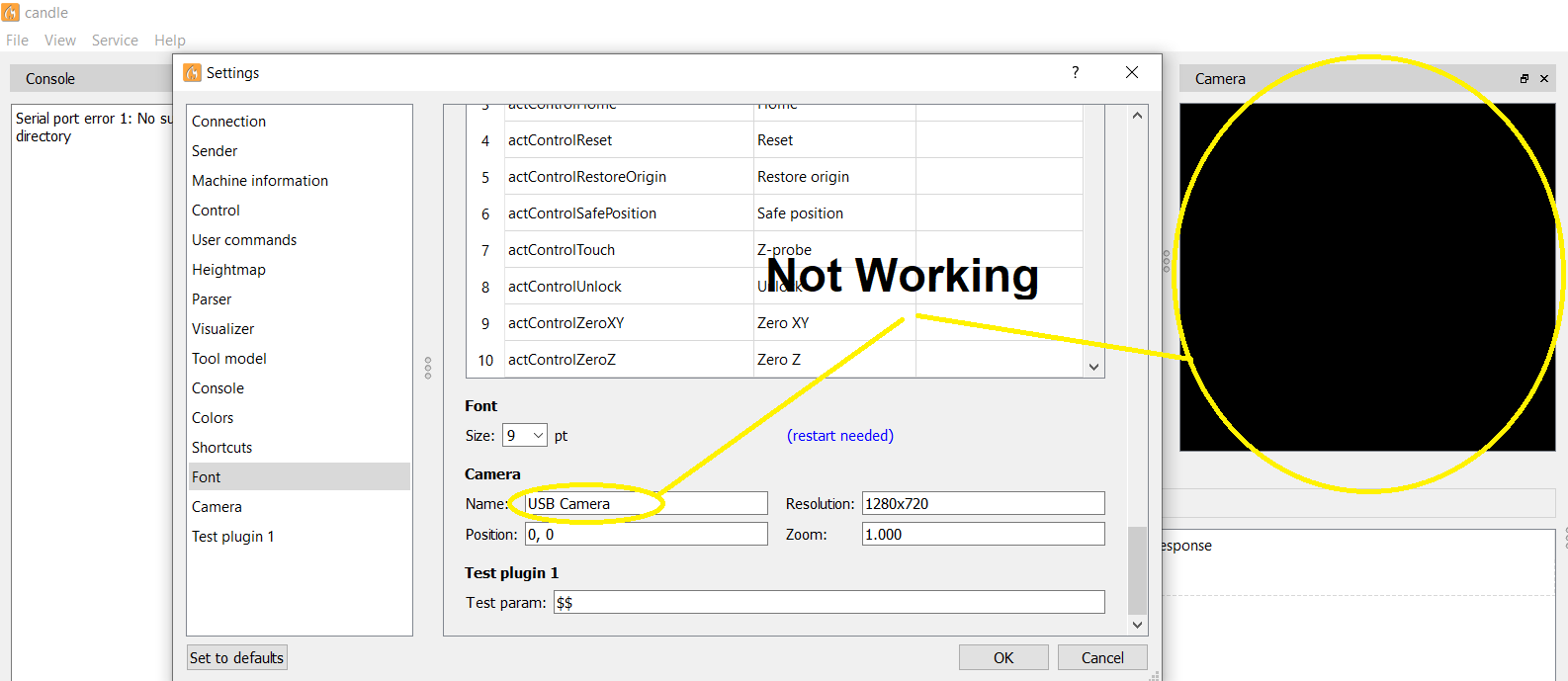
Task: Click the black camera preview area
Action: pyautogui.click(x=1367, y=277)
